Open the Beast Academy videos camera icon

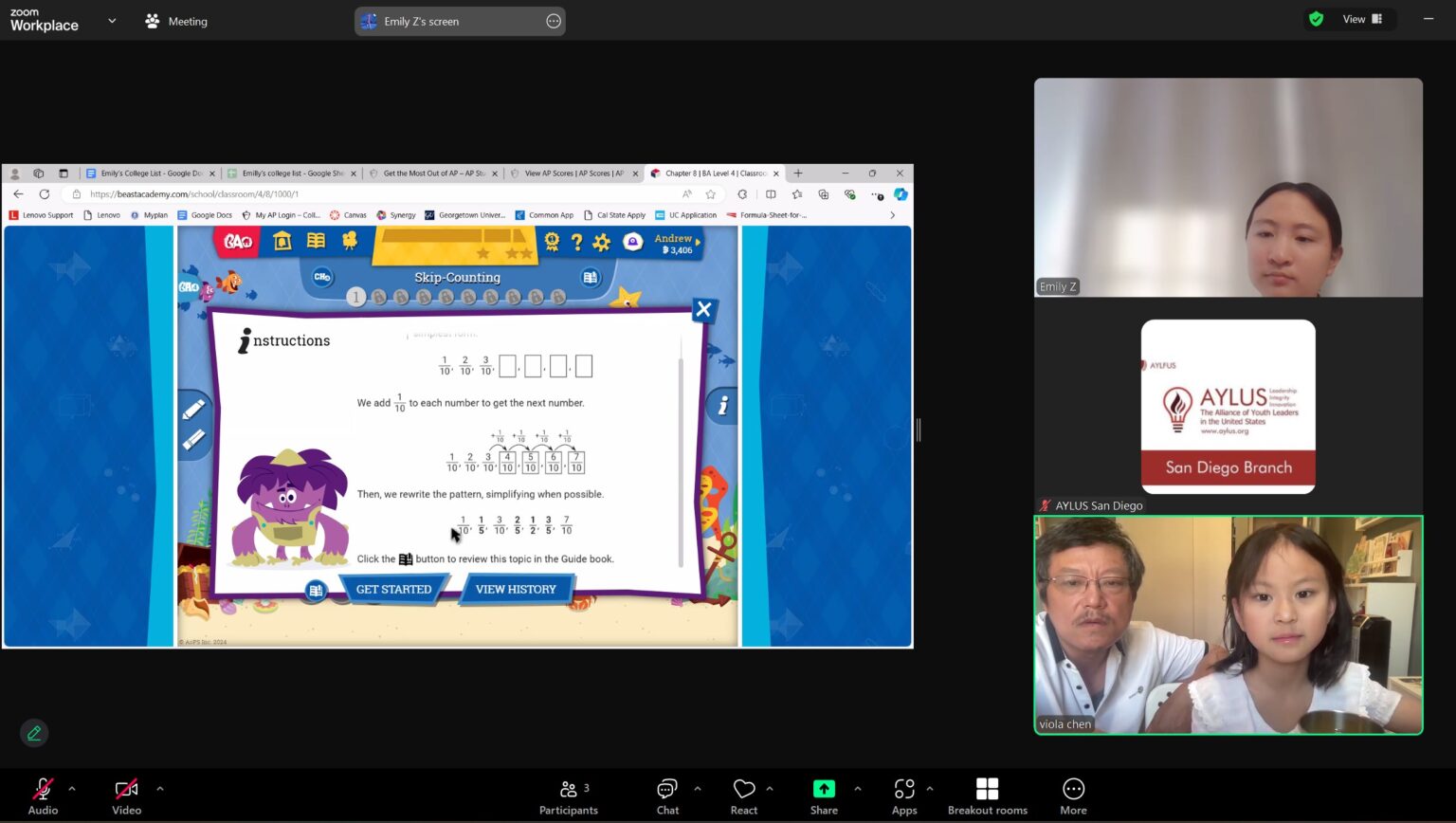tap(350, 241)
